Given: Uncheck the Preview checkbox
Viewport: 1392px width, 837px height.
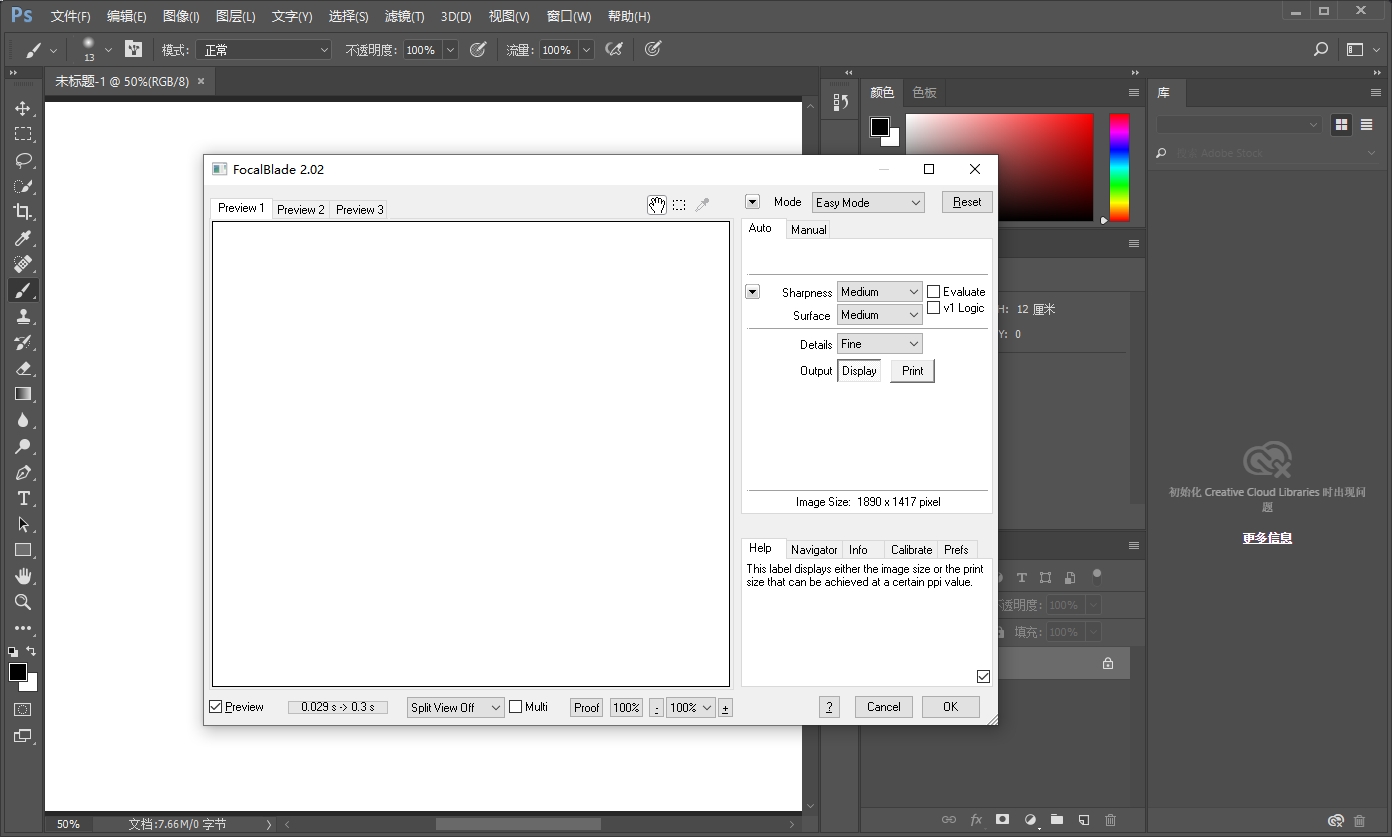Looking at the screenshot, I should click(216, 707).
